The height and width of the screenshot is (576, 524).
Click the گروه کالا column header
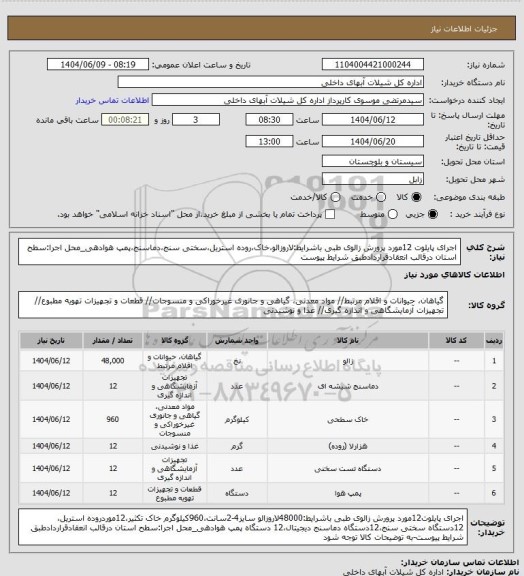[175, 341]
